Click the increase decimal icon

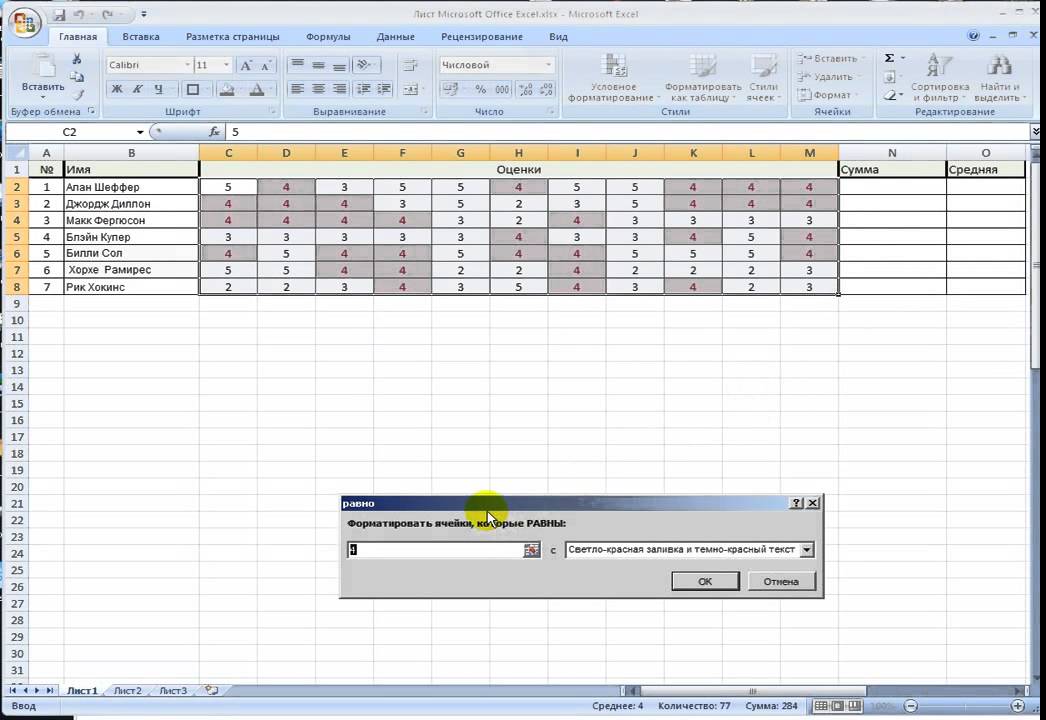[x=526, y=89]
